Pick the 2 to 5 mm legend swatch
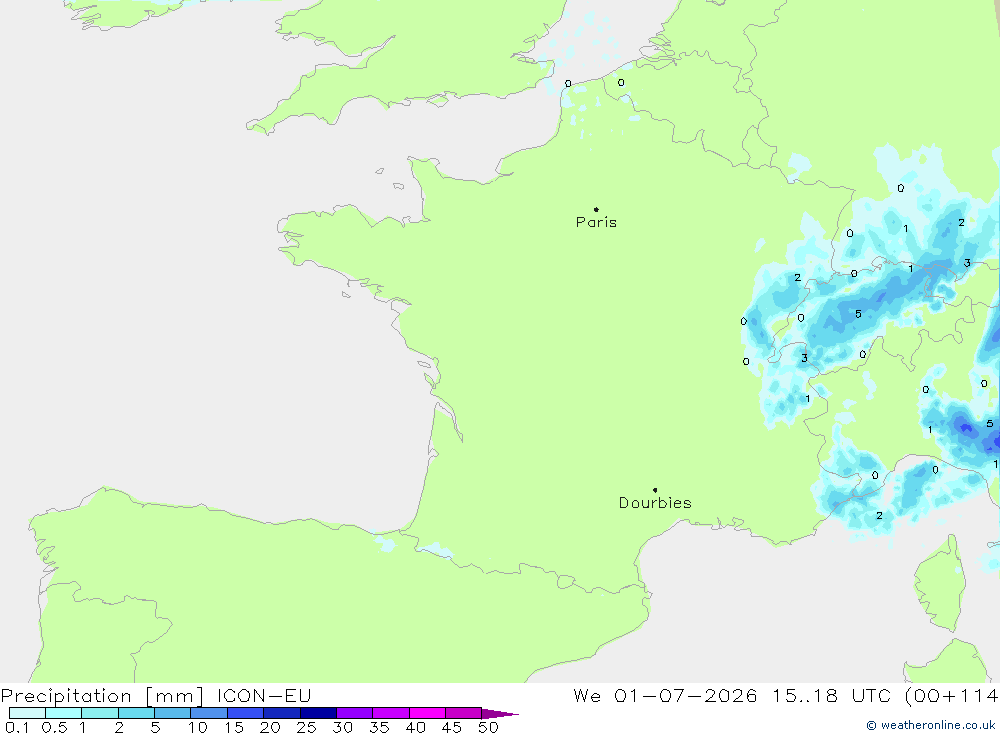Viewport: 1000px width, 733px height. (136, 713)
